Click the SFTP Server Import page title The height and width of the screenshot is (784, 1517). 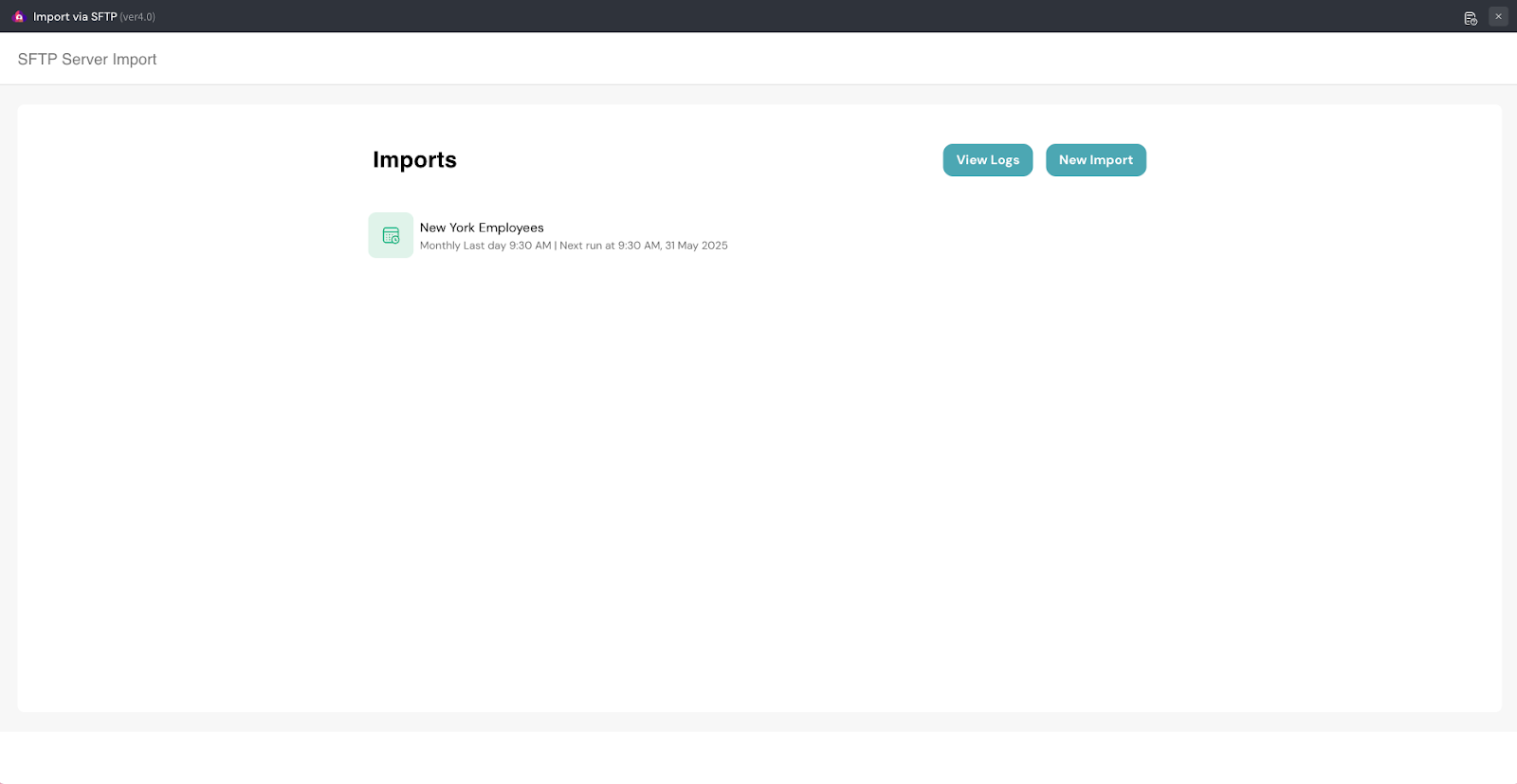tap(87, 59)
